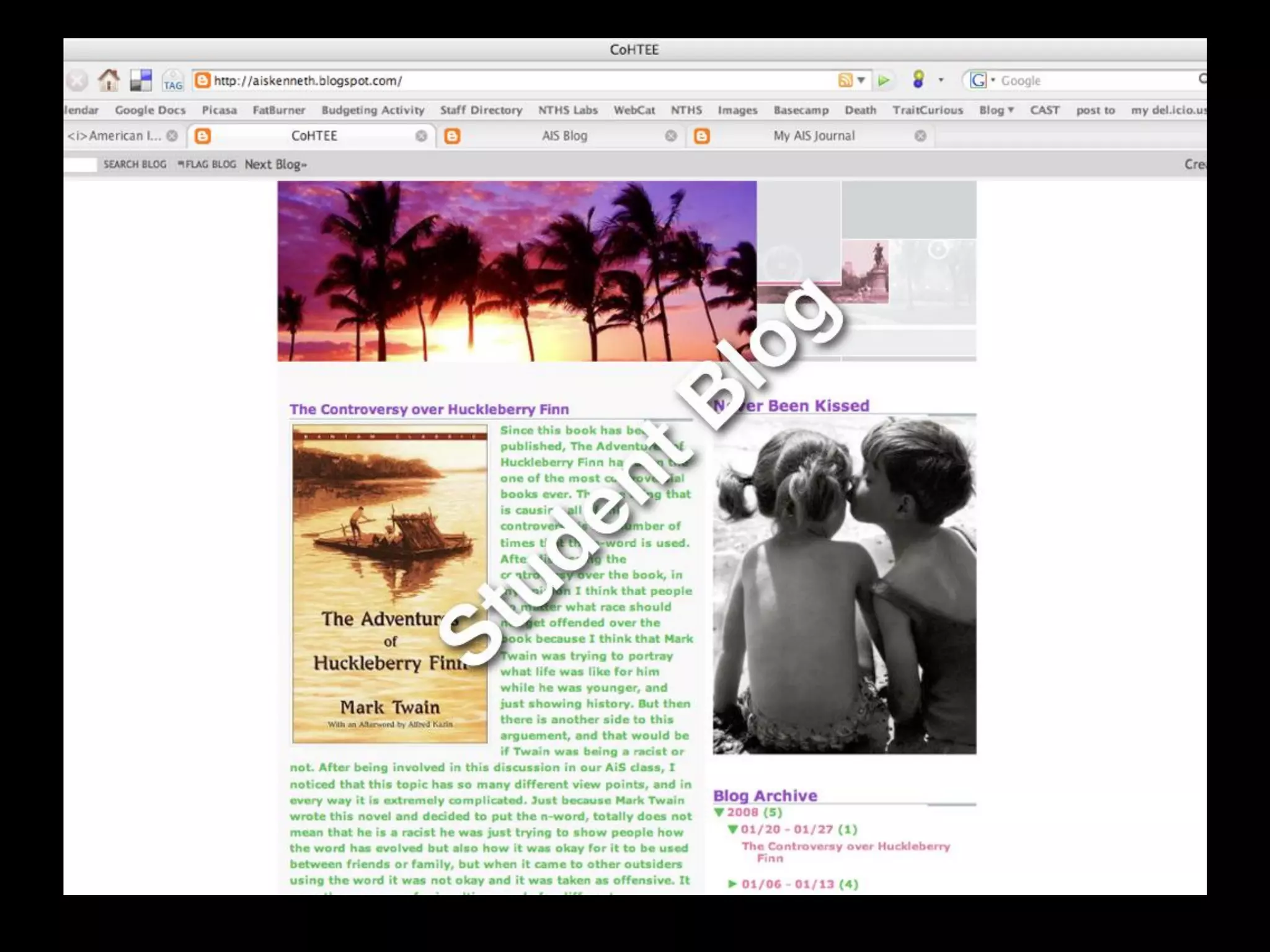
Task: Expand the Blog bookmarks folder dropdown
Action: point(996,110)
